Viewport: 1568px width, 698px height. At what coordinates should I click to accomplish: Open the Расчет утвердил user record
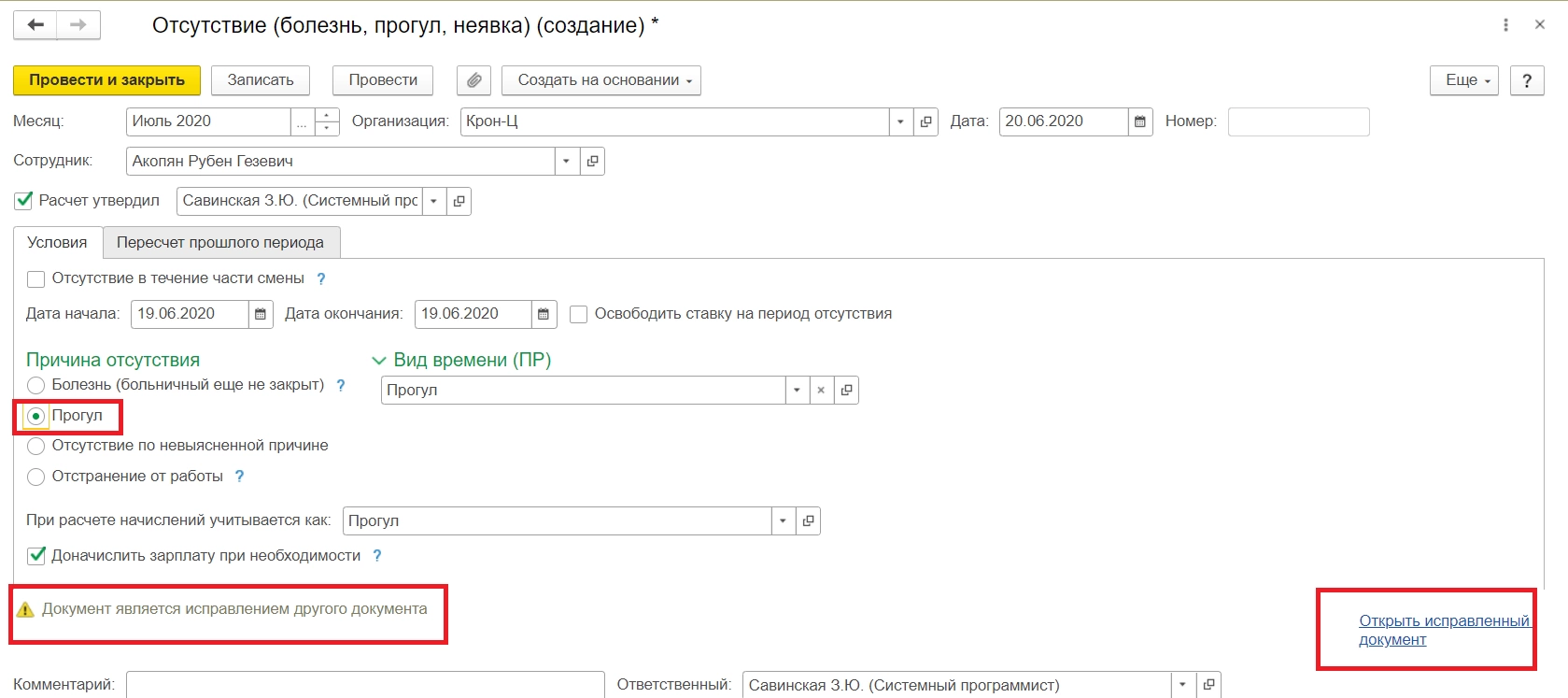pyautogui.click(x=459, y=201)
